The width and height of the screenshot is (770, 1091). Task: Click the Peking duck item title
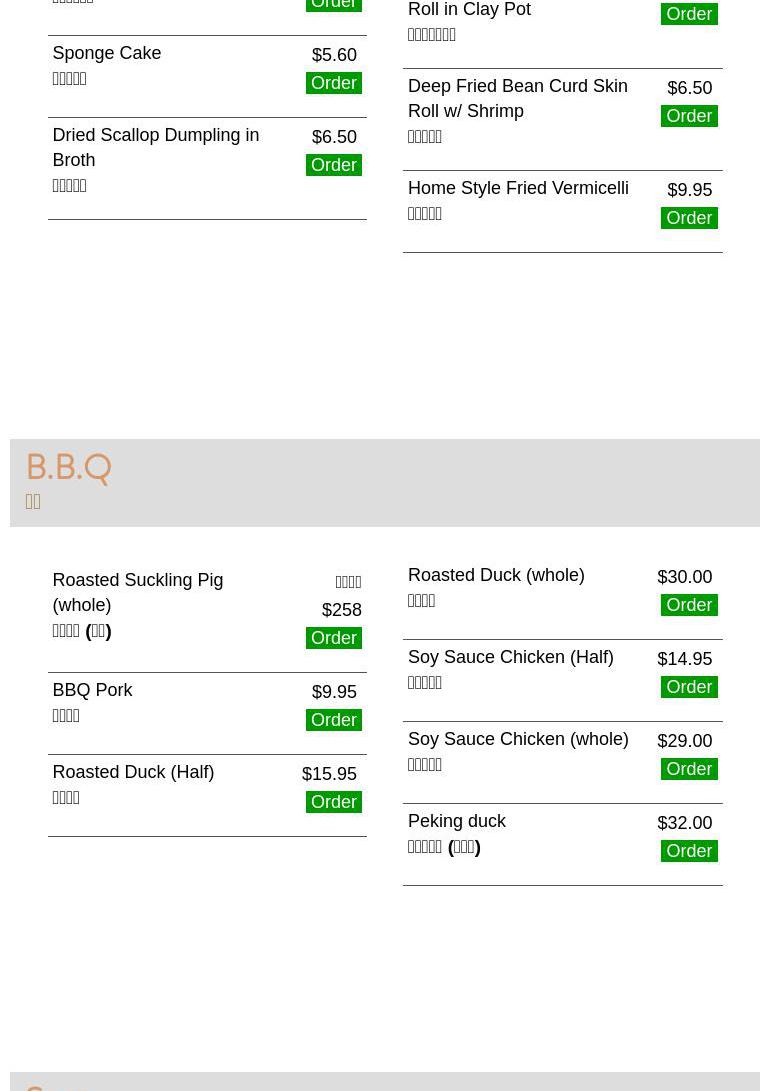coord(456,821)
